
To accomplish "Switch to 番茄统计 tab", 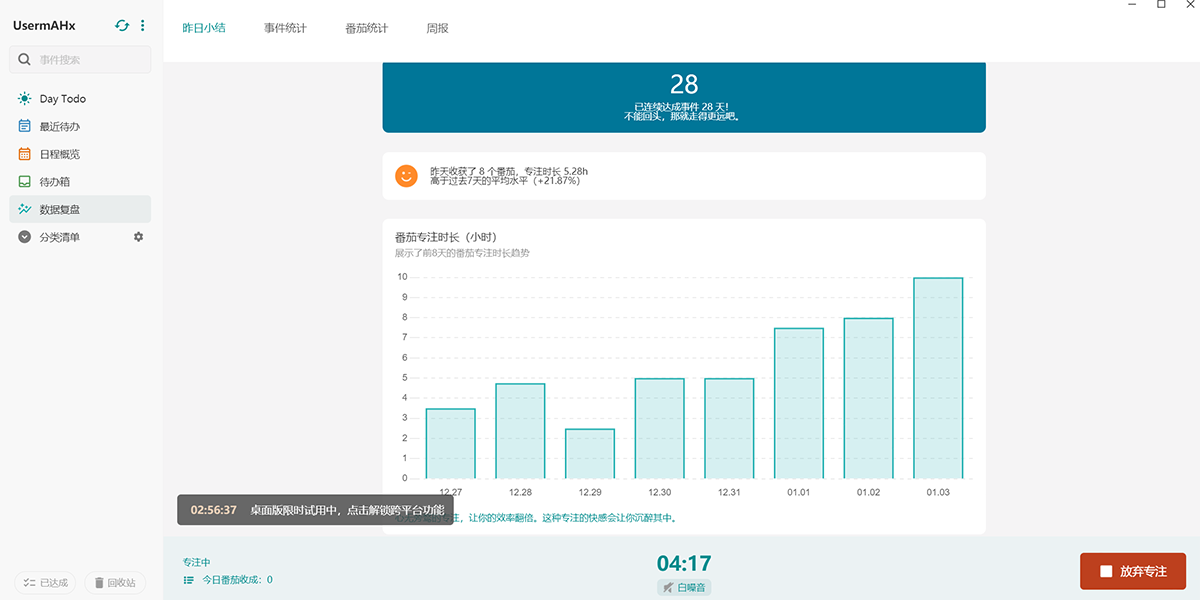I will 366,28.
